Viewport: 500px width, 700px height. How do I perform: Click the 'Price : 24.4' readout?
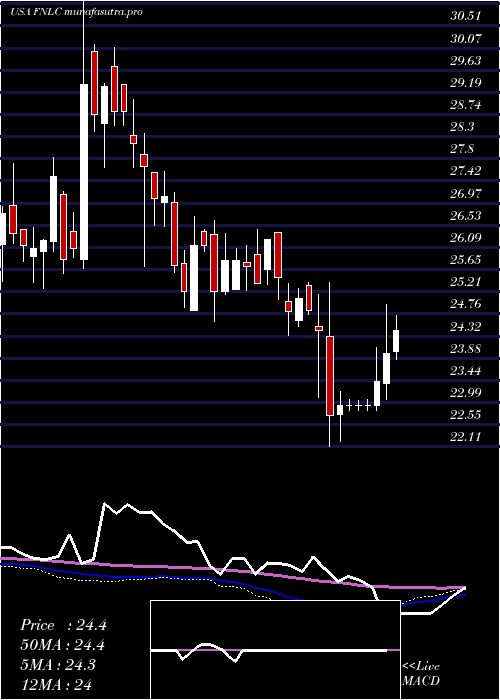(x=63, y=625)
